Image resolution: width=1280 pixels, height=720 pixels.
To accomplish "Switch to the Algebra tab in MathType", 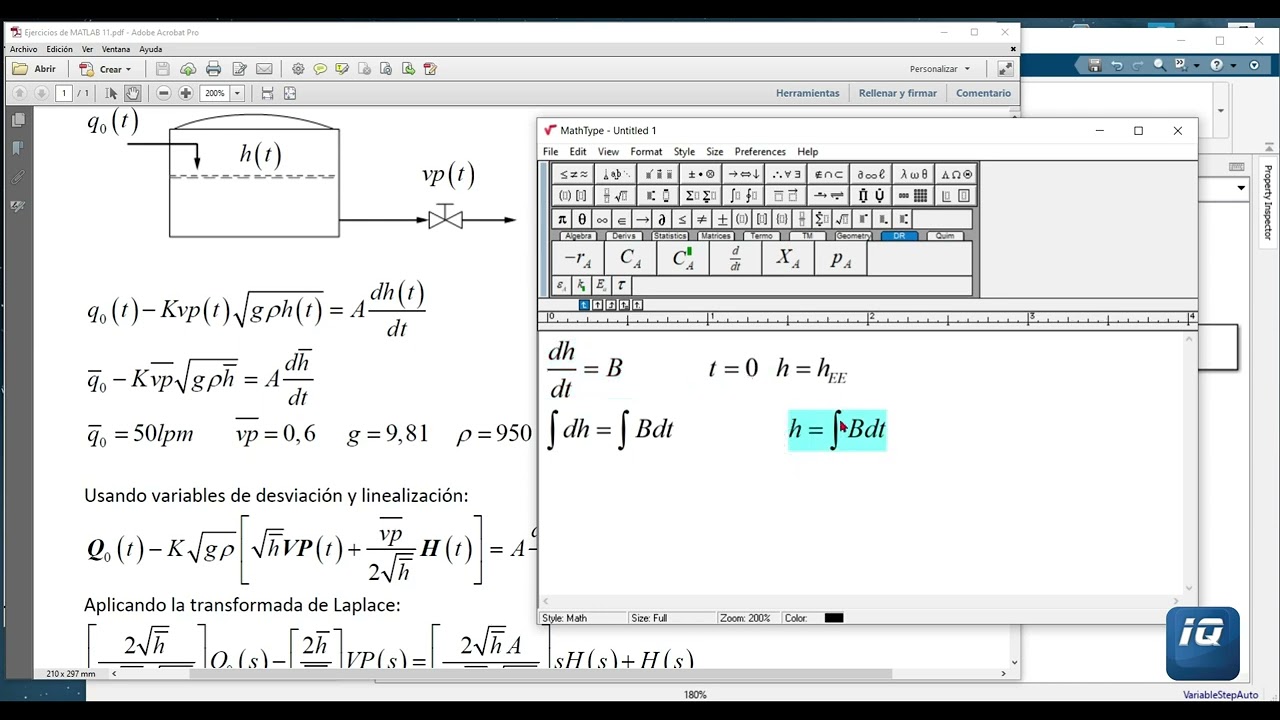I will click(578, 236).
